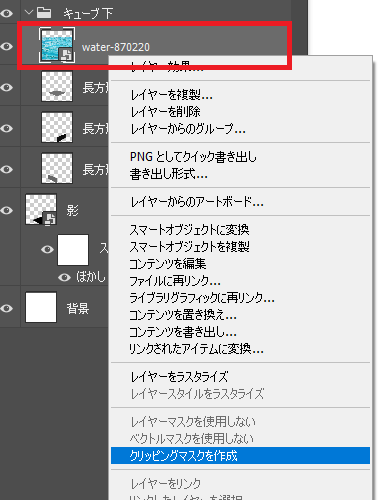
Task: Click smart object badge on 影 thumbnail
Action: click(50, 219)
